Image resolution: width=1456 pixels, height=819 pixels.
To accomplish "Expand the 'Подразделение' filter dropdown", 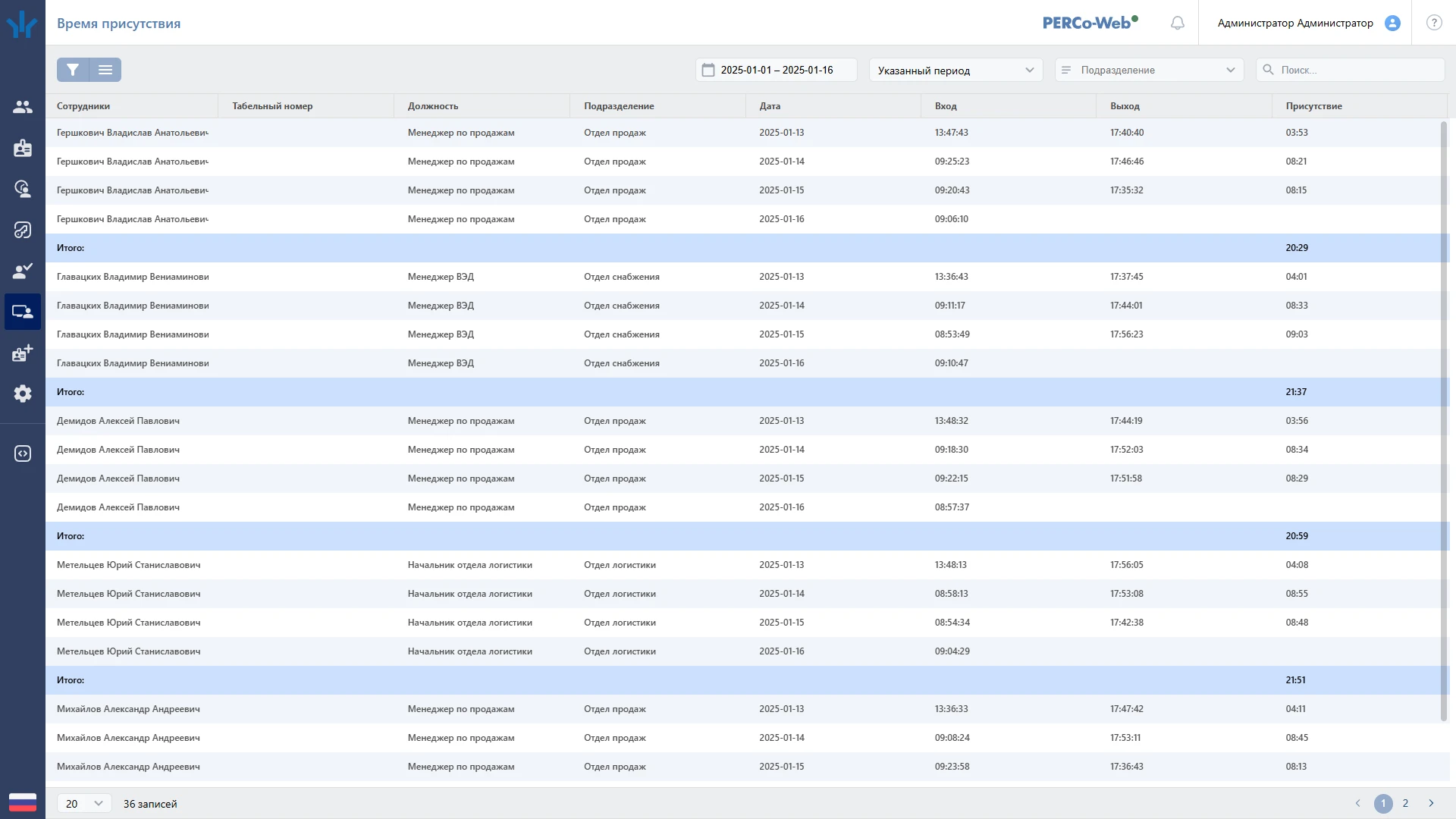I will pyautogui.click(x=1149, y=70).
